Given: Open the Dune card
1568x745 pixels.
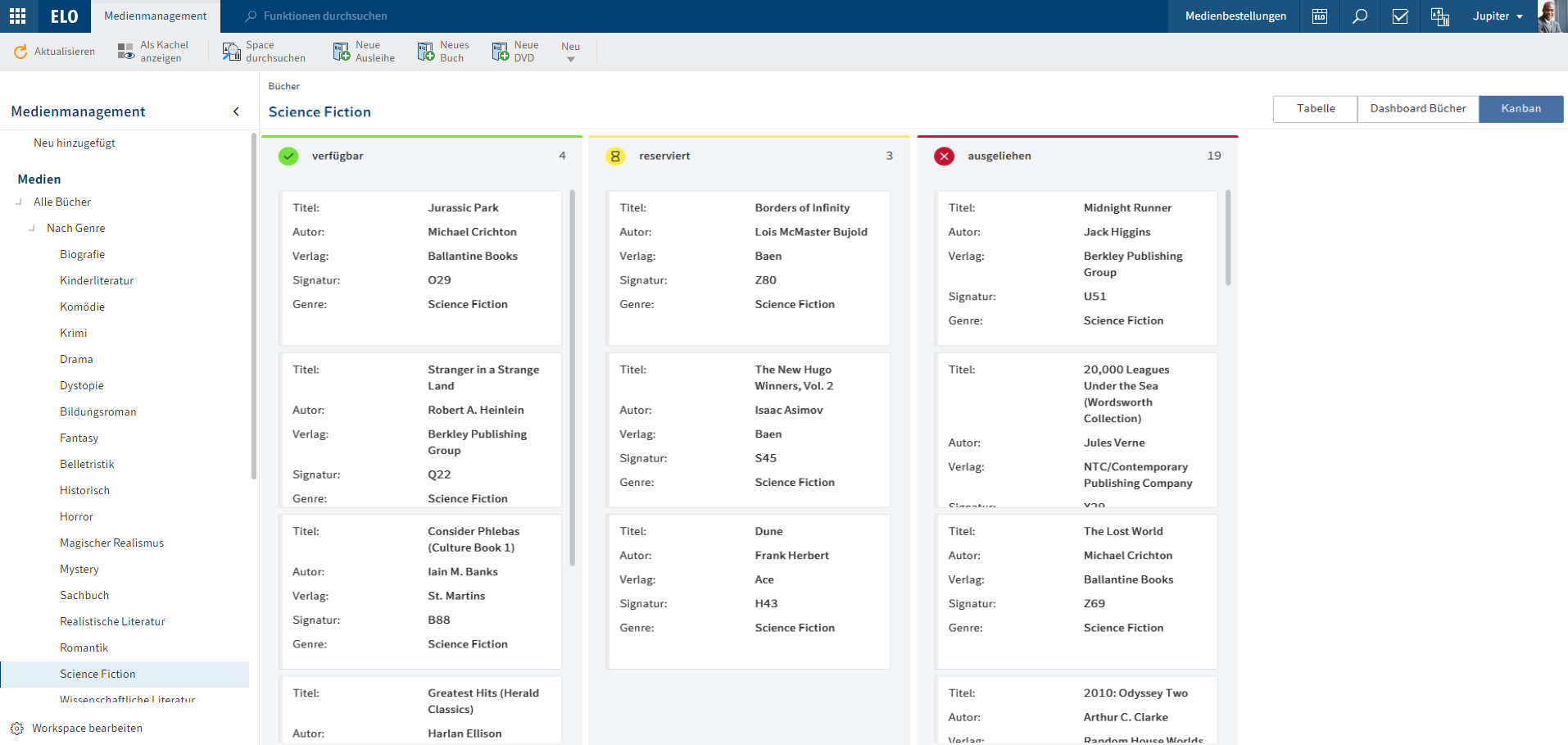Looking at the screenshot, I should (x=749, y=591).
